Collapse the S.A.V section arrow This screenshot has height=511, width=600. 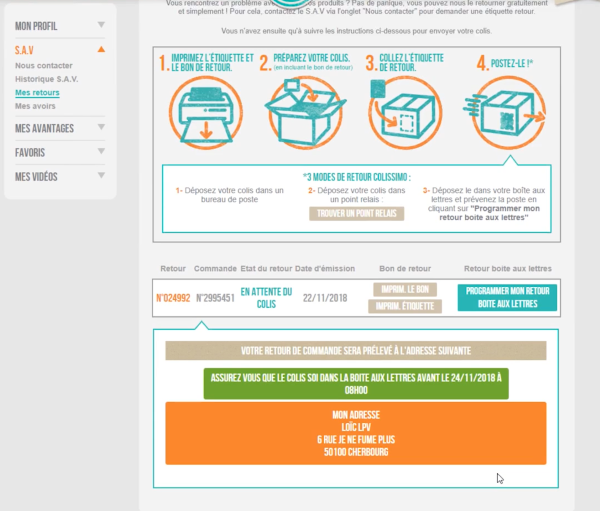click(x=101, y=49)
